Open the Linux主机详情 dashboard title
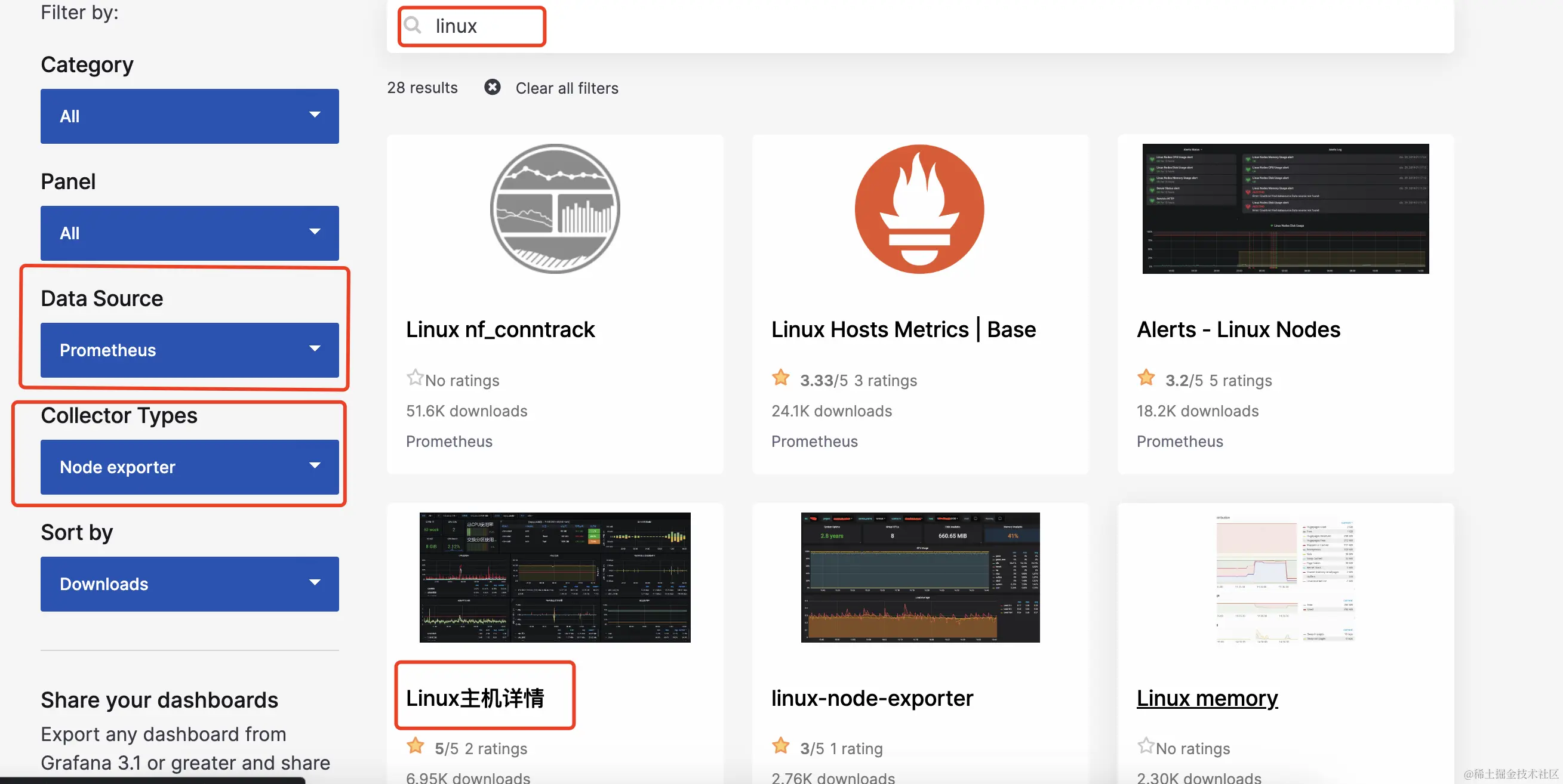Image resolution: width=1563 pixels, height=784 pixels. coord(475,699)
